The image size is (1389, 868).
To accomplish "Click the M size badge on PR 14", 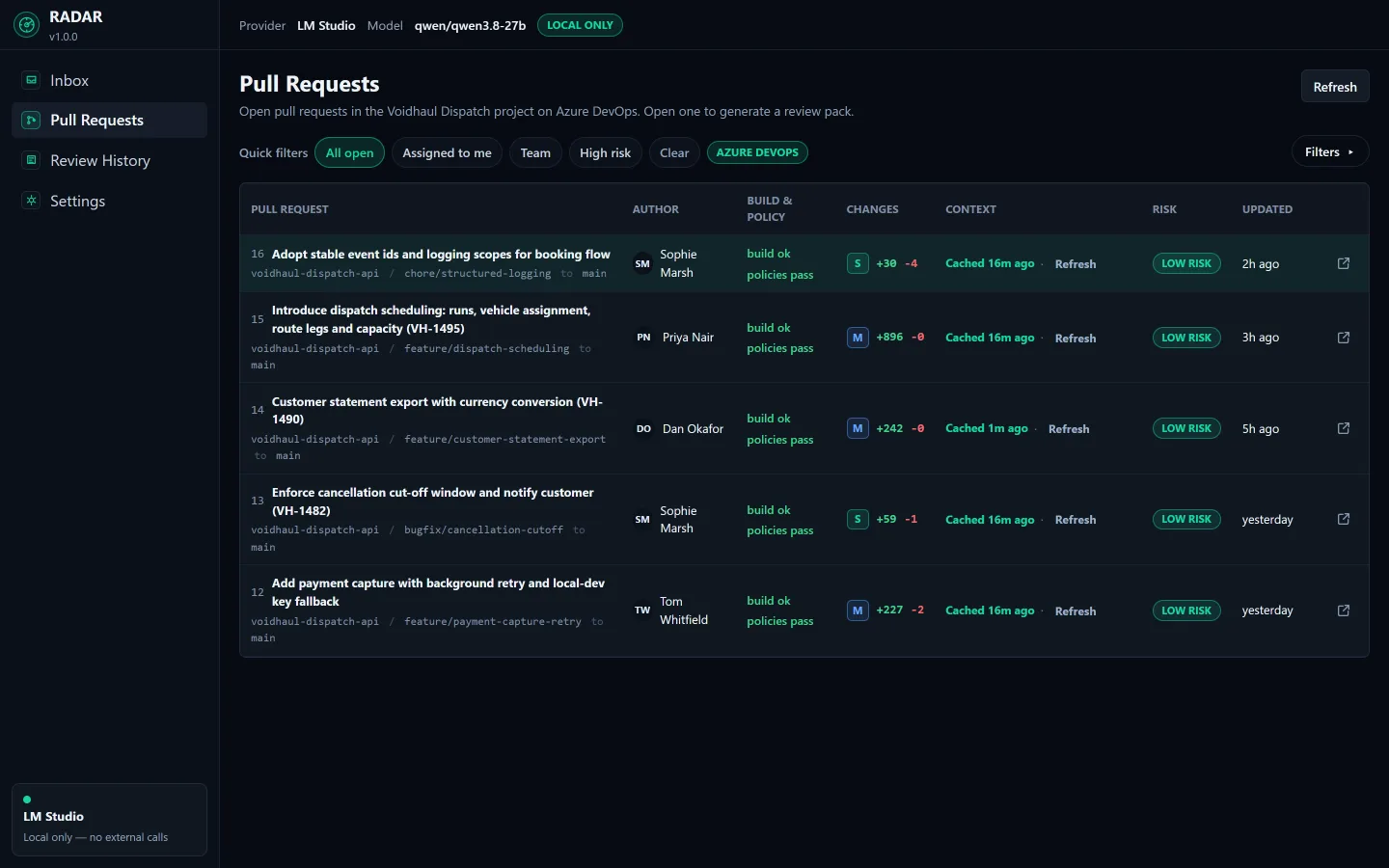I will pos(858,428).
